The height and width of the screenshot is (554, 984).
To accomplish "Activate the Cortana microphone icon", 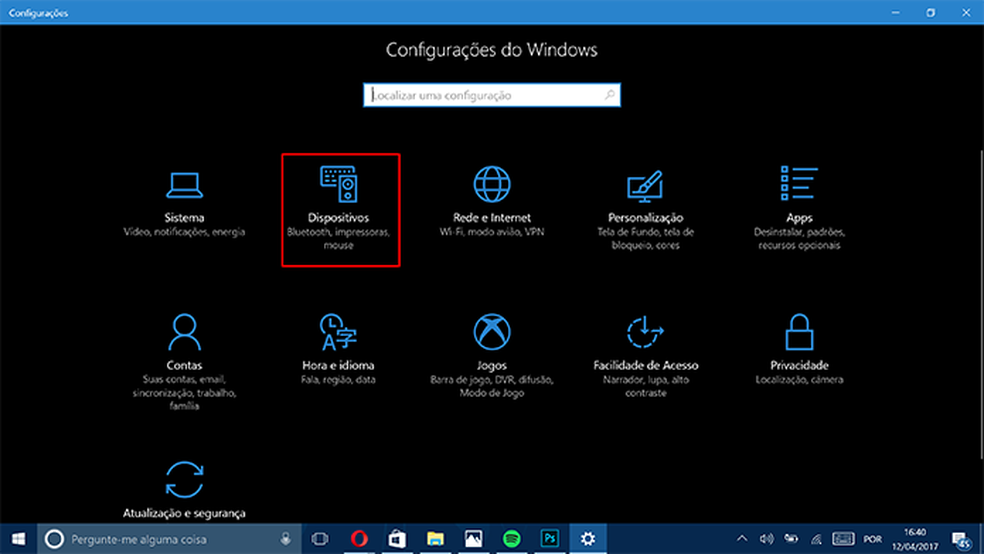I will point(286,539).
